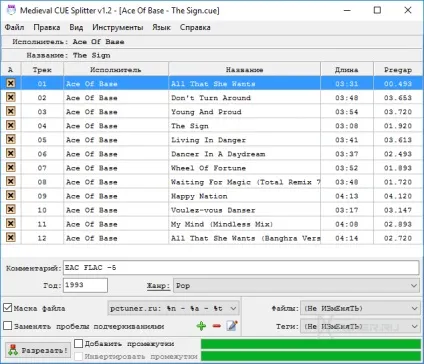Open the Вид menu
Viewport: 424px width, 364px height.
click(x=76, y=27)
